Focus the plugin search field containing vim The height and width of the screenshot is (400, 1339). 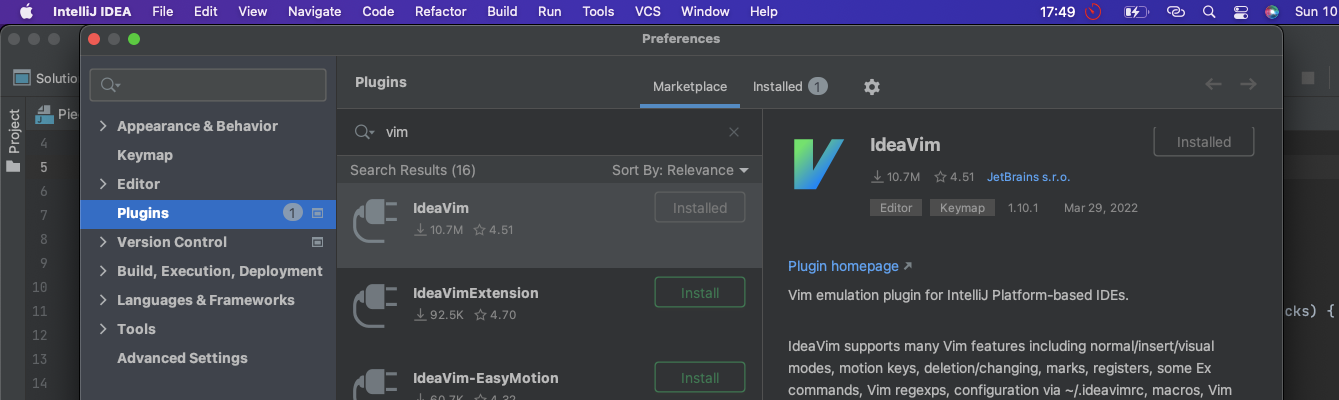[548, 132]
